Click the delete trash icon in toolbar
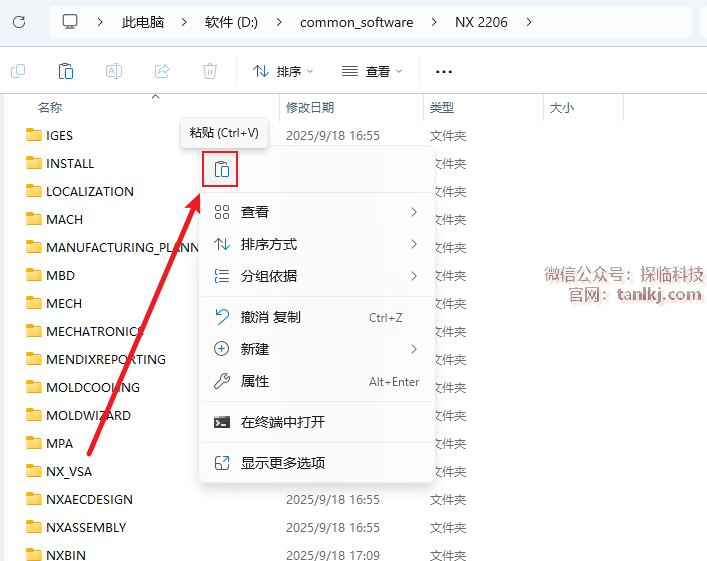This screenshot has width=707, height=561. [x=210, y=71]
